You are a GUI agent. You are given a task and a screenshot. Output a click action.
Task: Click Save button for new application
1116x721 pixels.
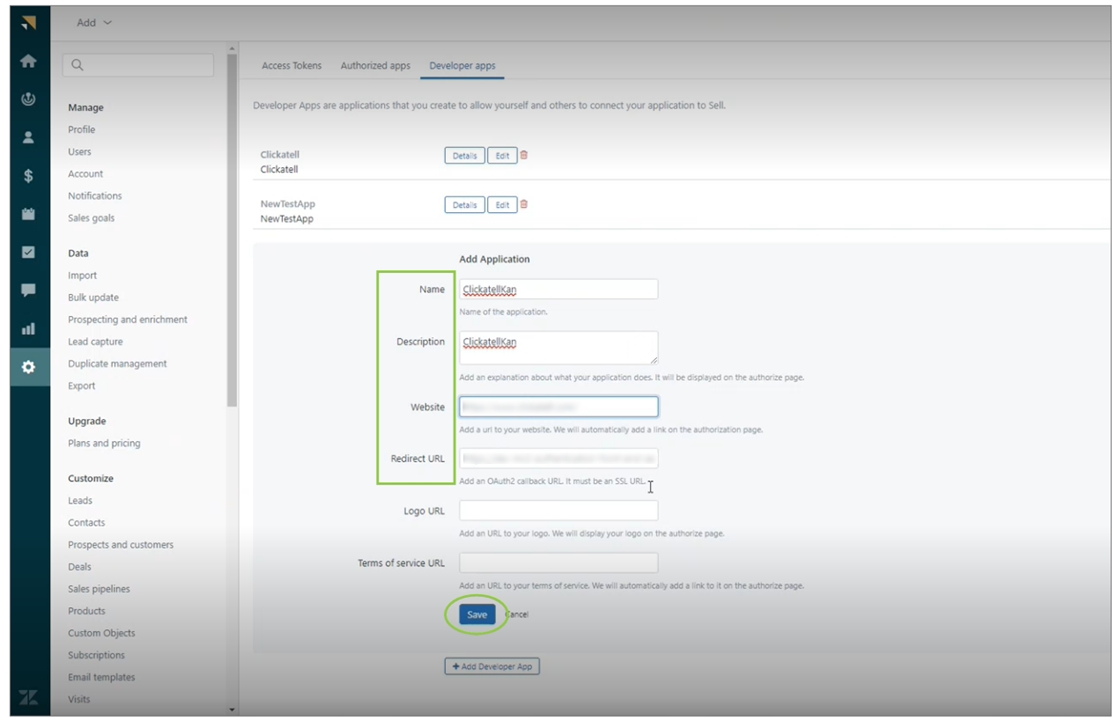coord(477,615)
